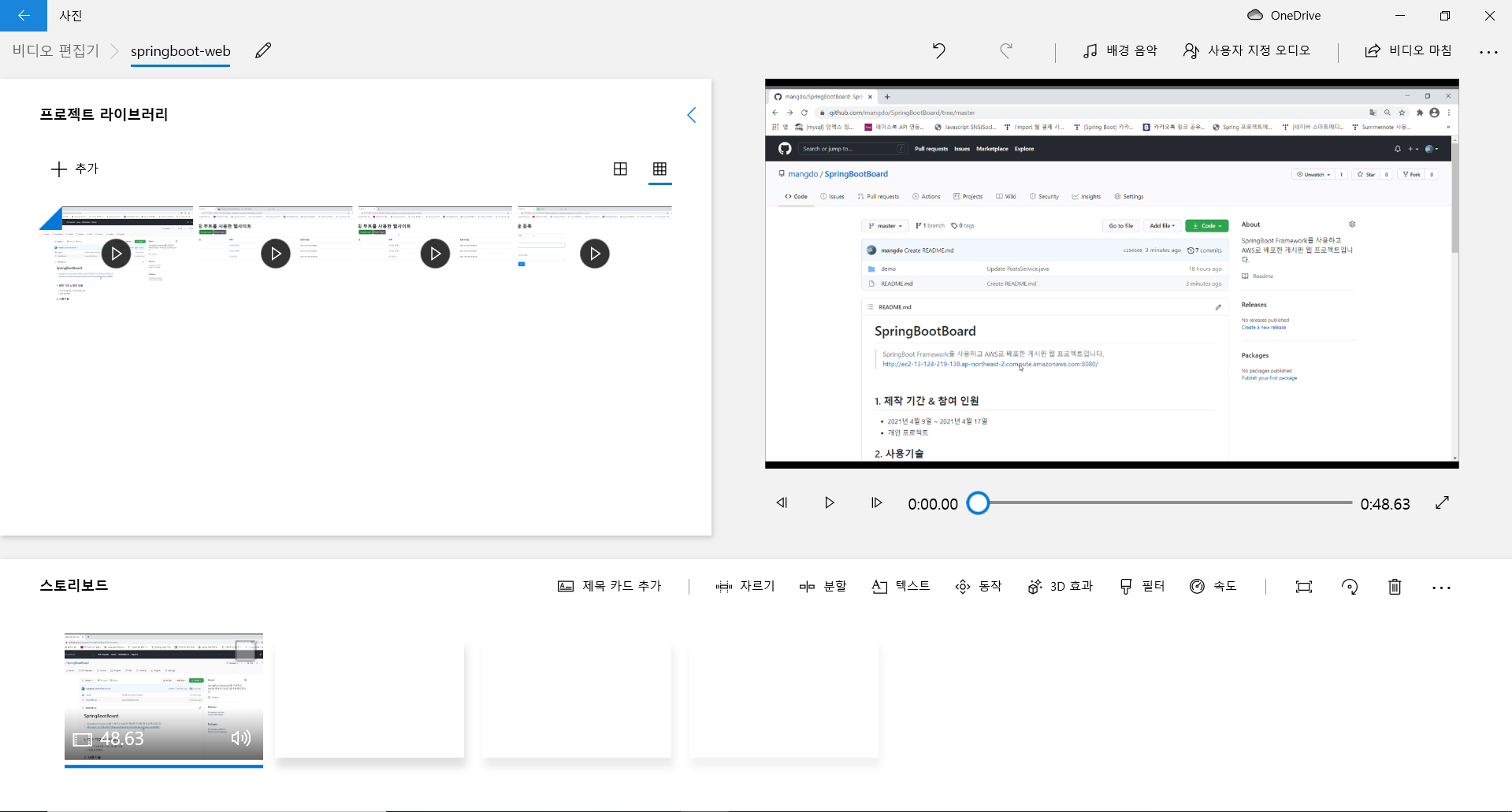Step forward one frame in preview

[x=876, y=502]
